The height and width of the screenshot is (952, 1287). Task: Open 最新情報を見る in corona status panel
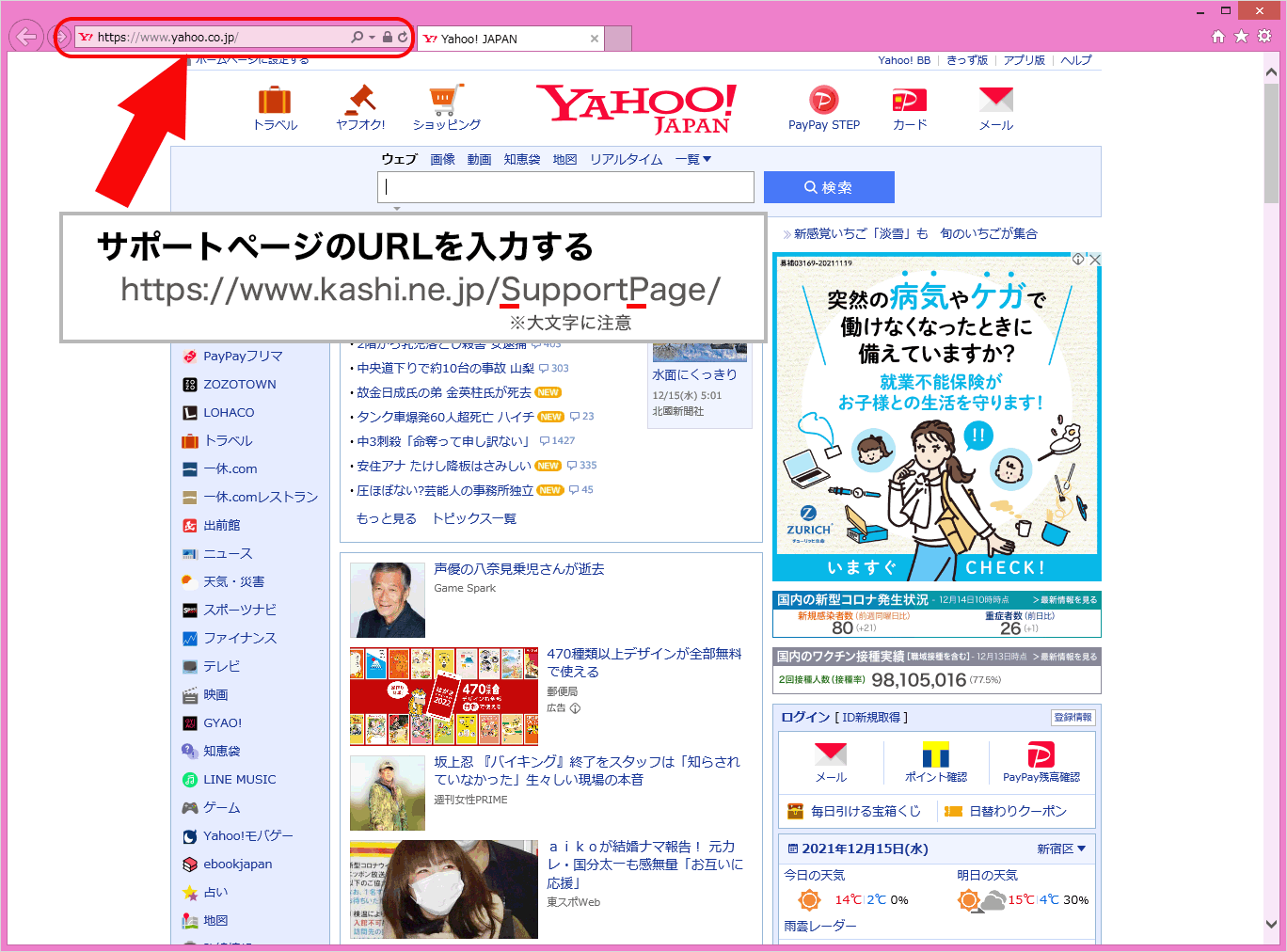click(1065, 600)
